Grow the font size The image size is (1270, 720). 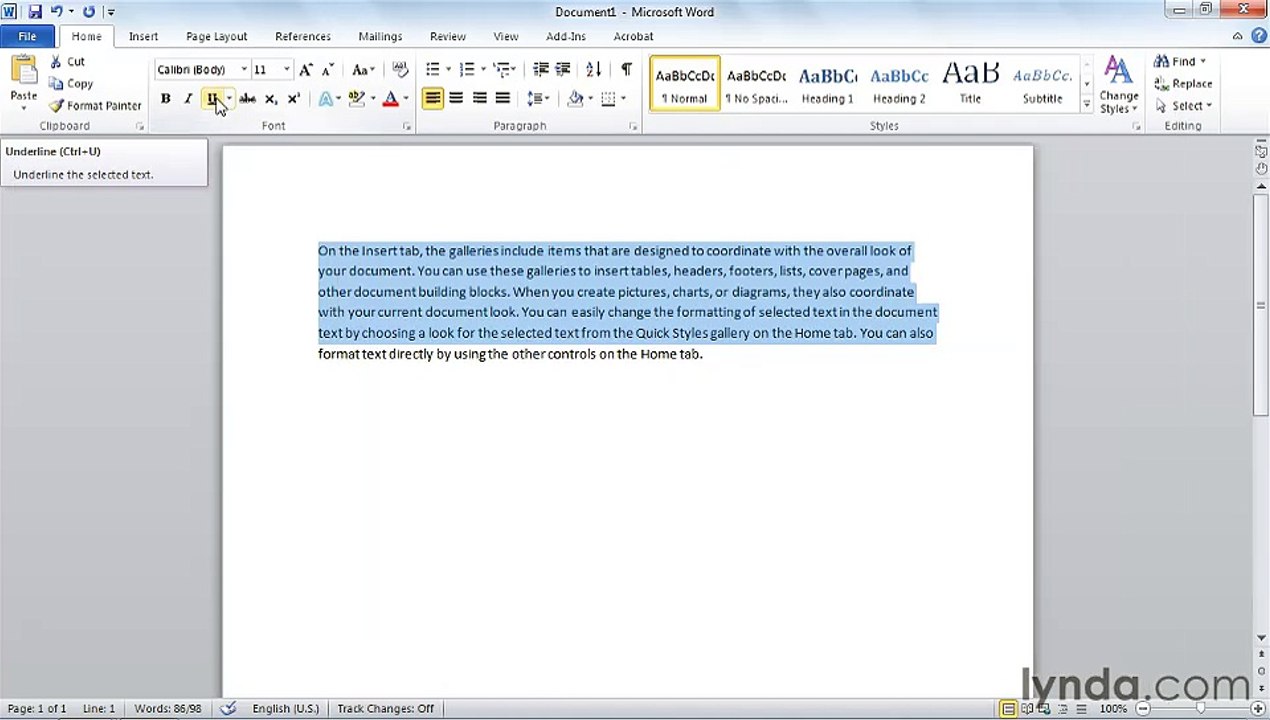click(x=306, y=70)
